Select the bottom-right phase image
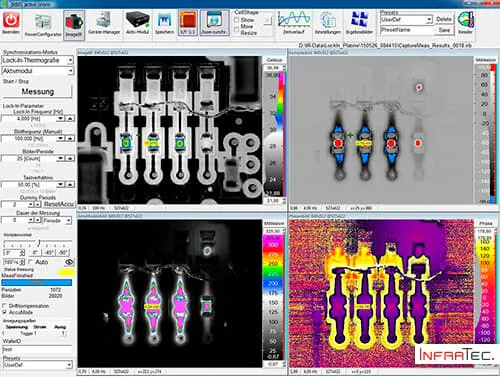Viewport: 500px width, 377px height. click(x=381, y=293)
